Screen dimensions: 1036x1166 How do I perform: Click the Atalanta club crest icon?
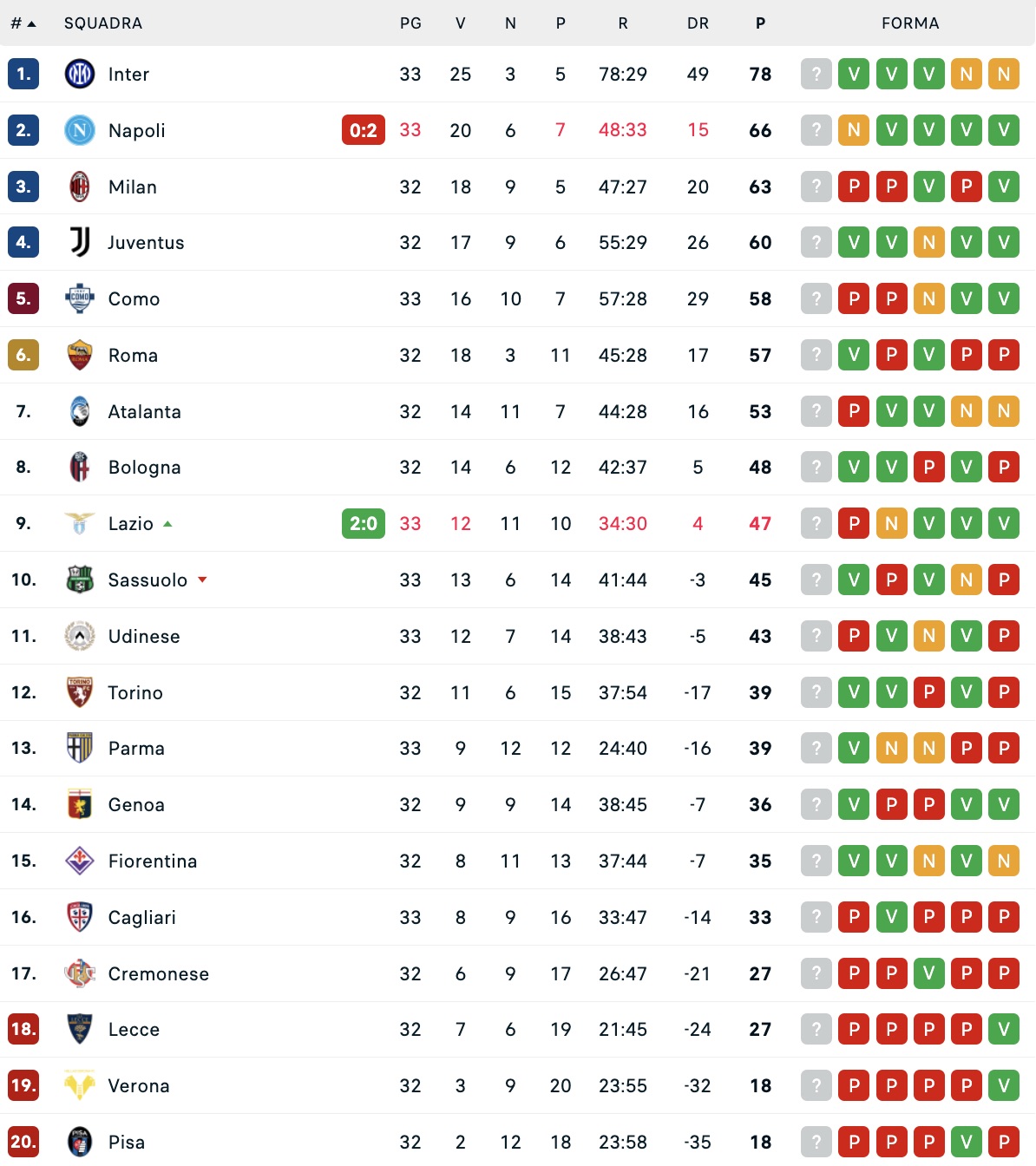(80, 411)
